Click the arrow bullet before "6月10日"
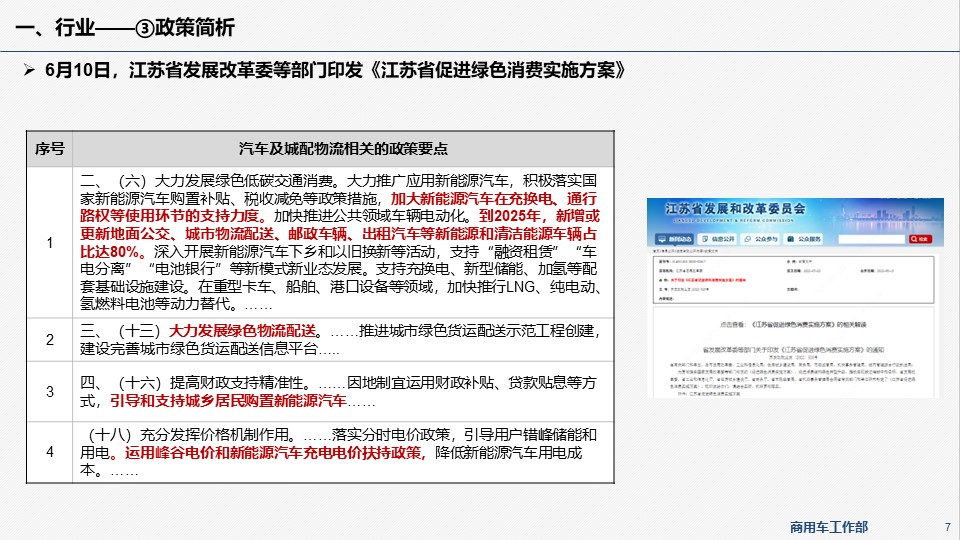 29,70
